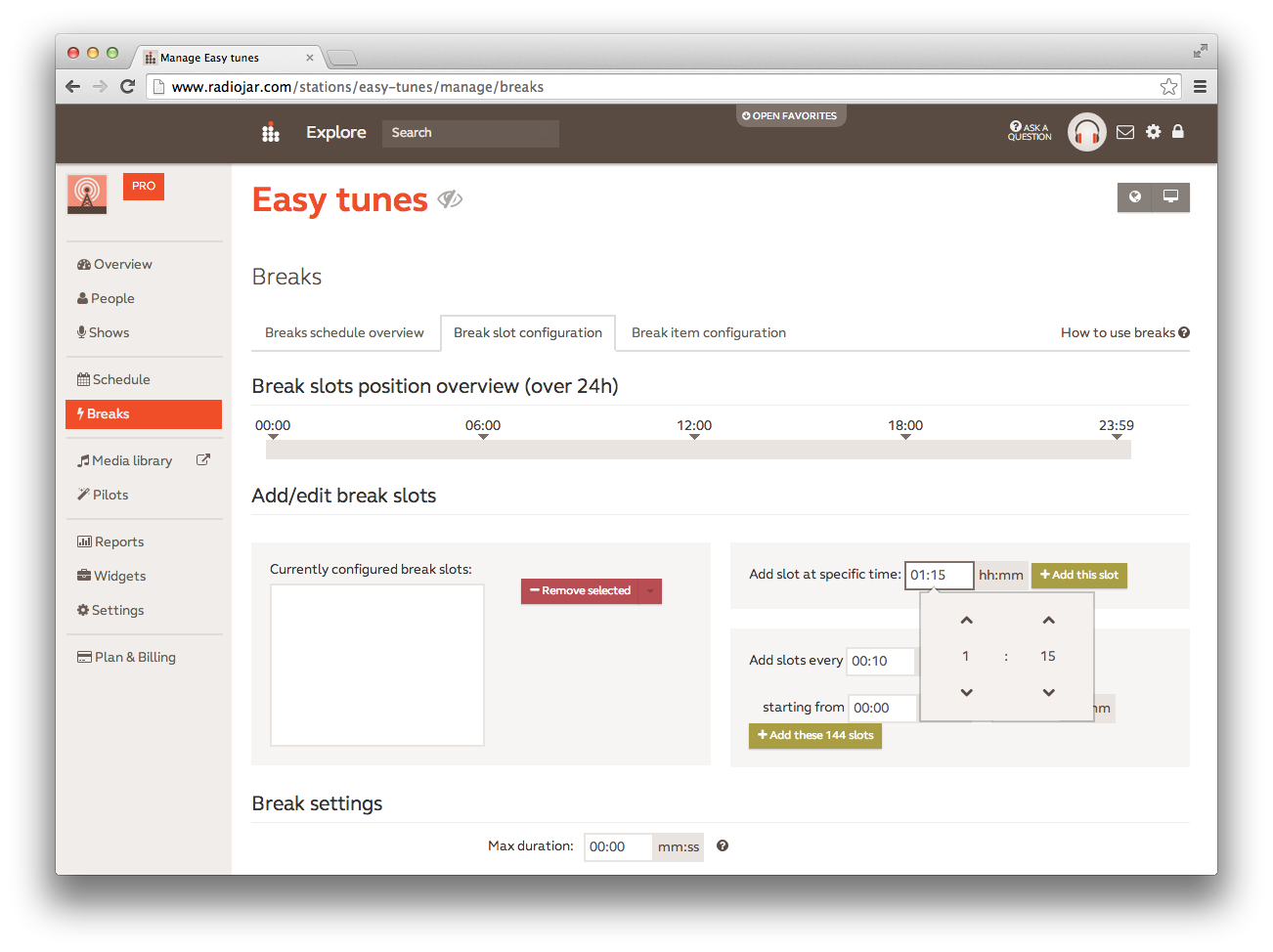
Task: Click the headphones user avatar
Action: 1086,132
